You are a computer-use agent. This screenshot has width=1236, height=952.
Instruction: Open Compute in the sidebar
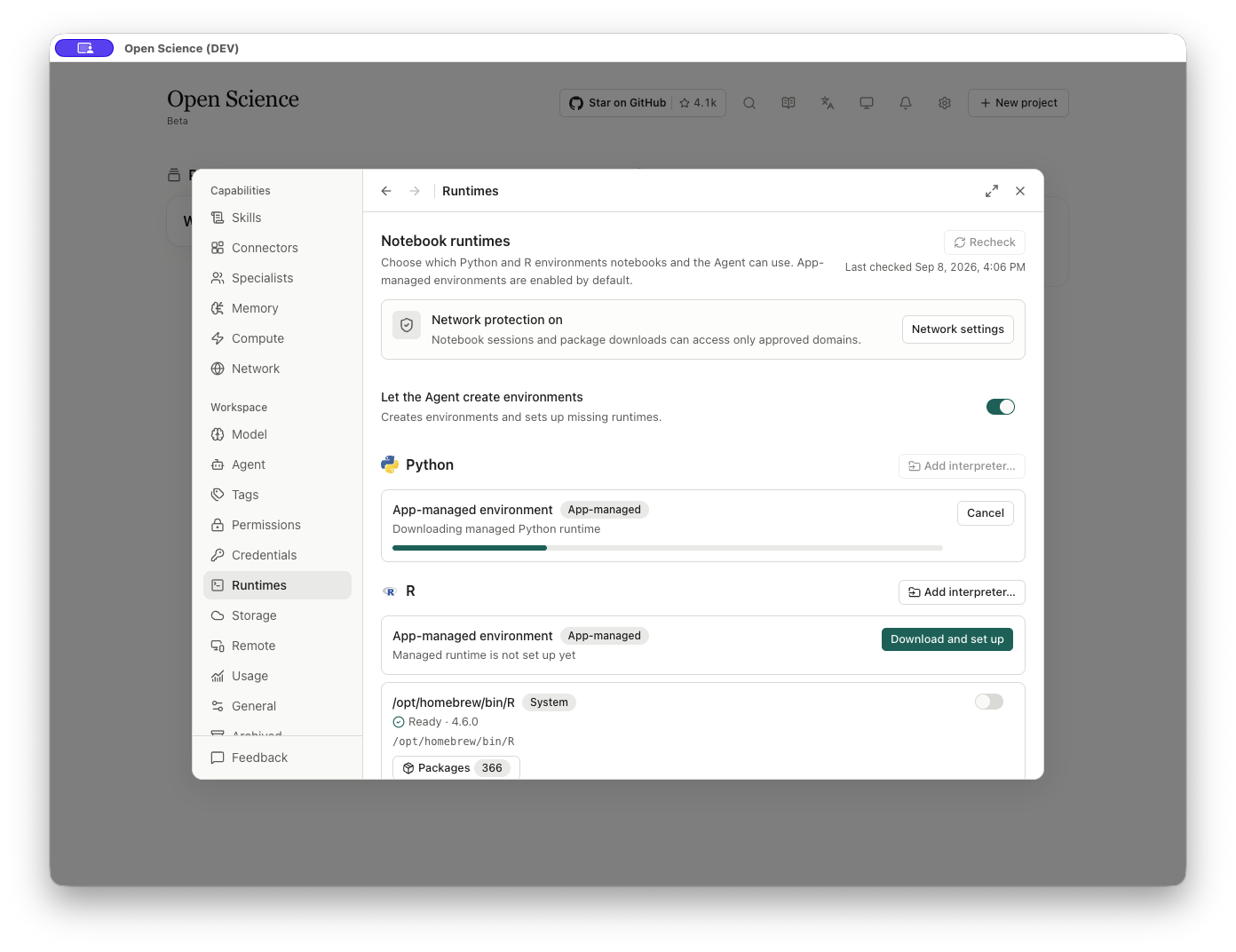pyautogui.click(x=277, y=338)
